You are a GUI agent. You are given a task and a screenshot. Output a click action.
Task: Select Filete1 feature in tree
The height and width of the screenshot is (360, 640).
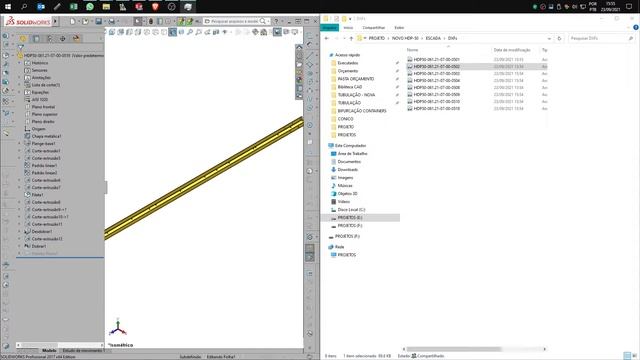coord(37,195)
